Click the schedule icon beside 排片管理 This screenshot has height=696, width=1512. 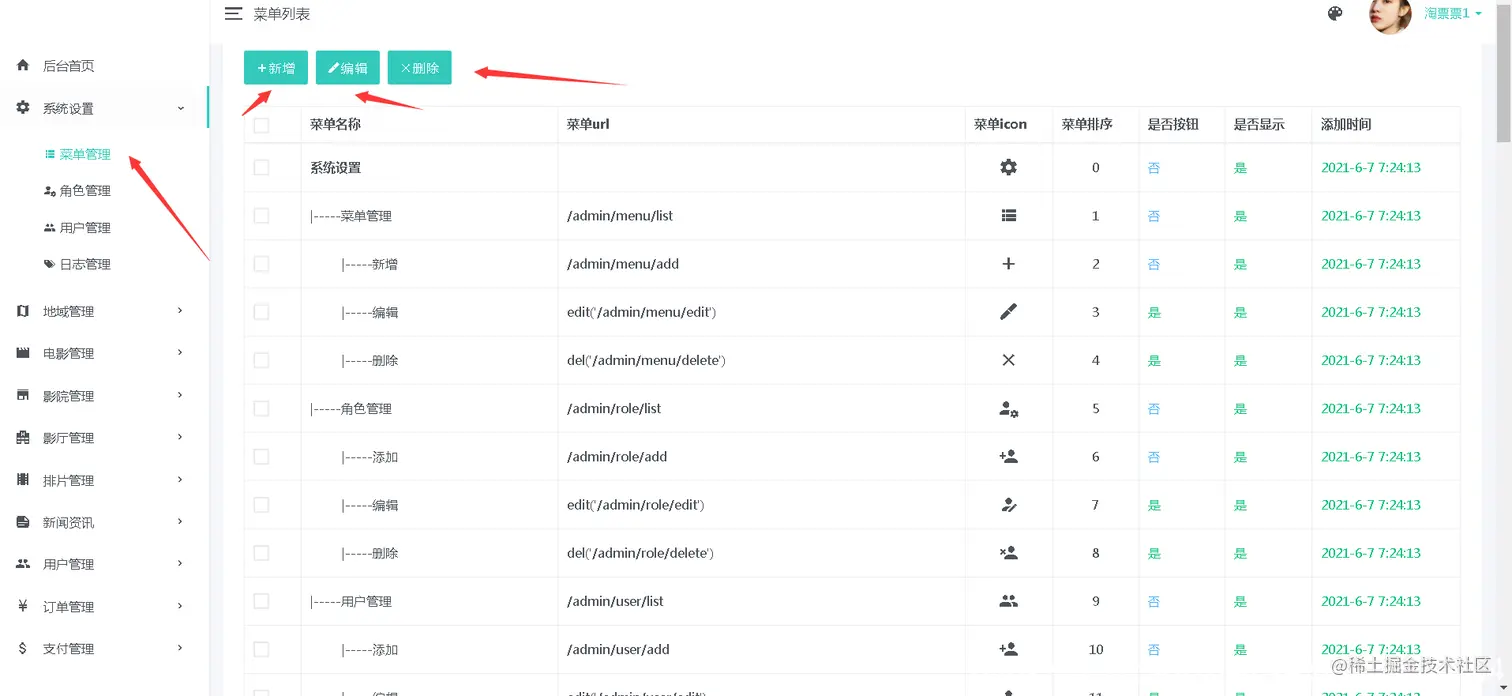pyautogui.click(x=23, y=480)
